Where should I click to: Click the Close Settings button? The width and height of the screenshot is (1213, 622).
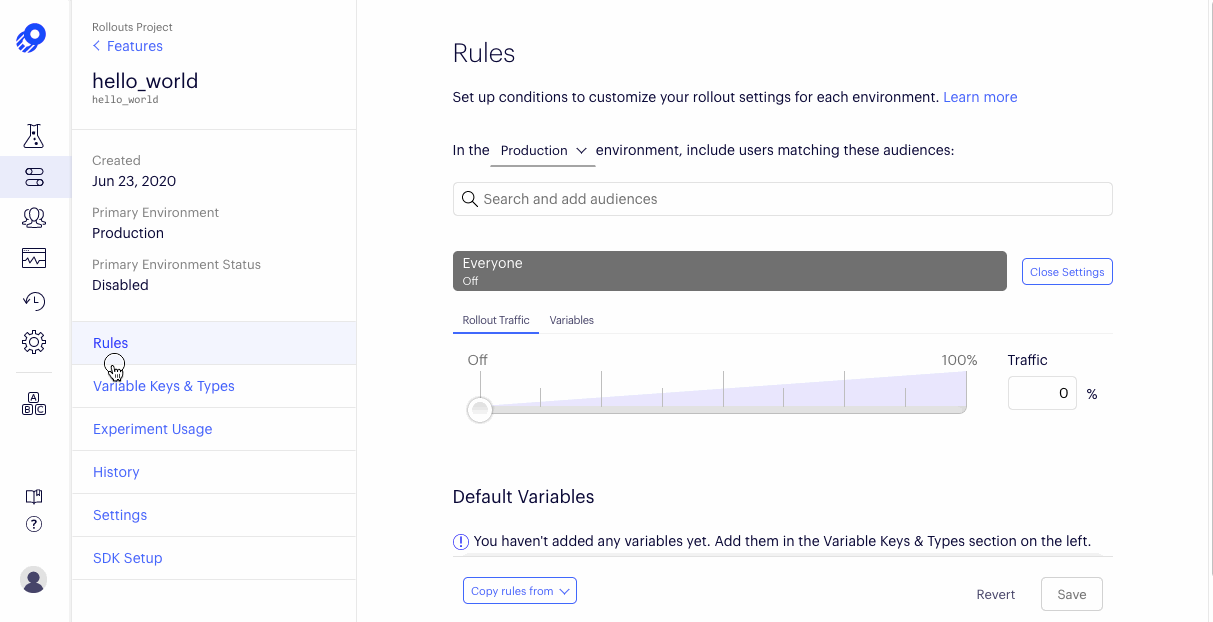[1067, 272]
